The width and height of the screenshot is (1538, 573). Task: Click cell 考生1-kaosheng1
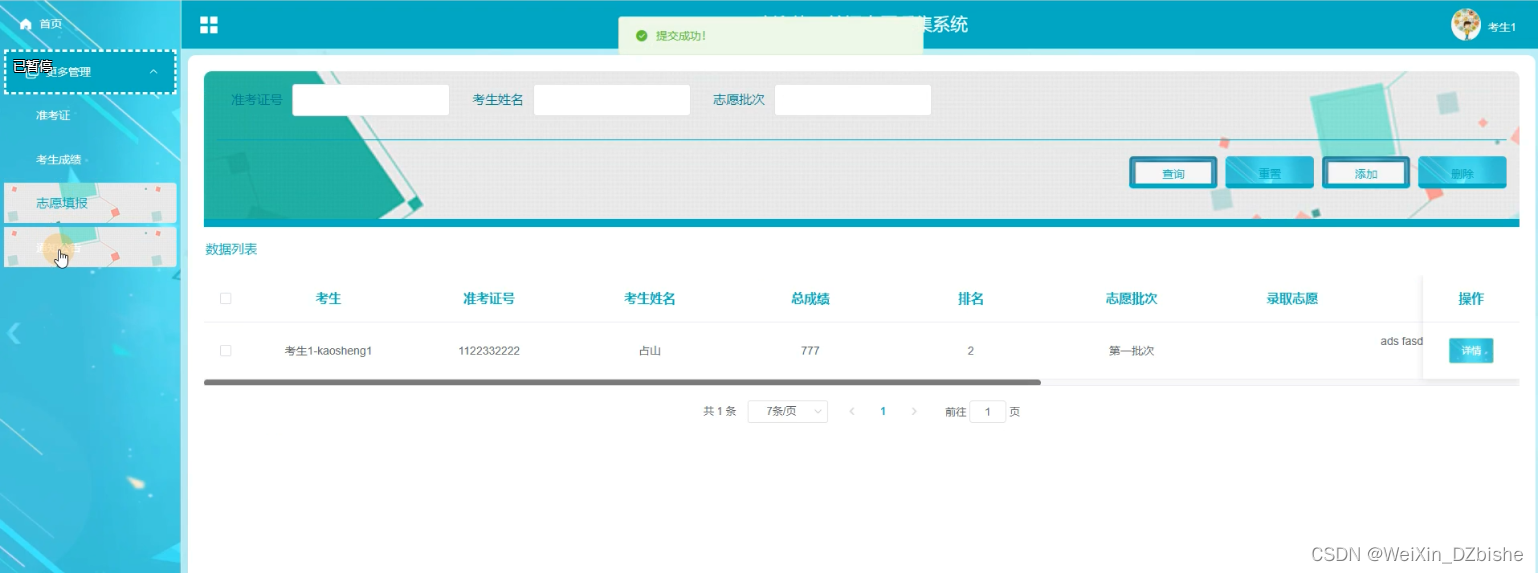328,351
